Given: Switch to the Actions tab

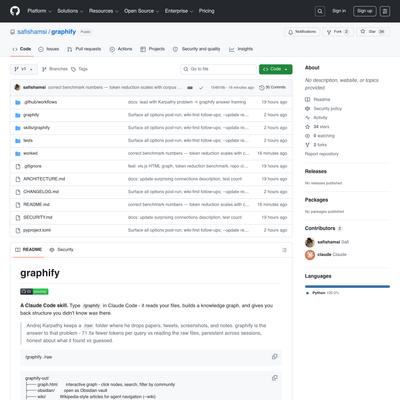Looking at the screenshot, I should click(x=121, y=49).
